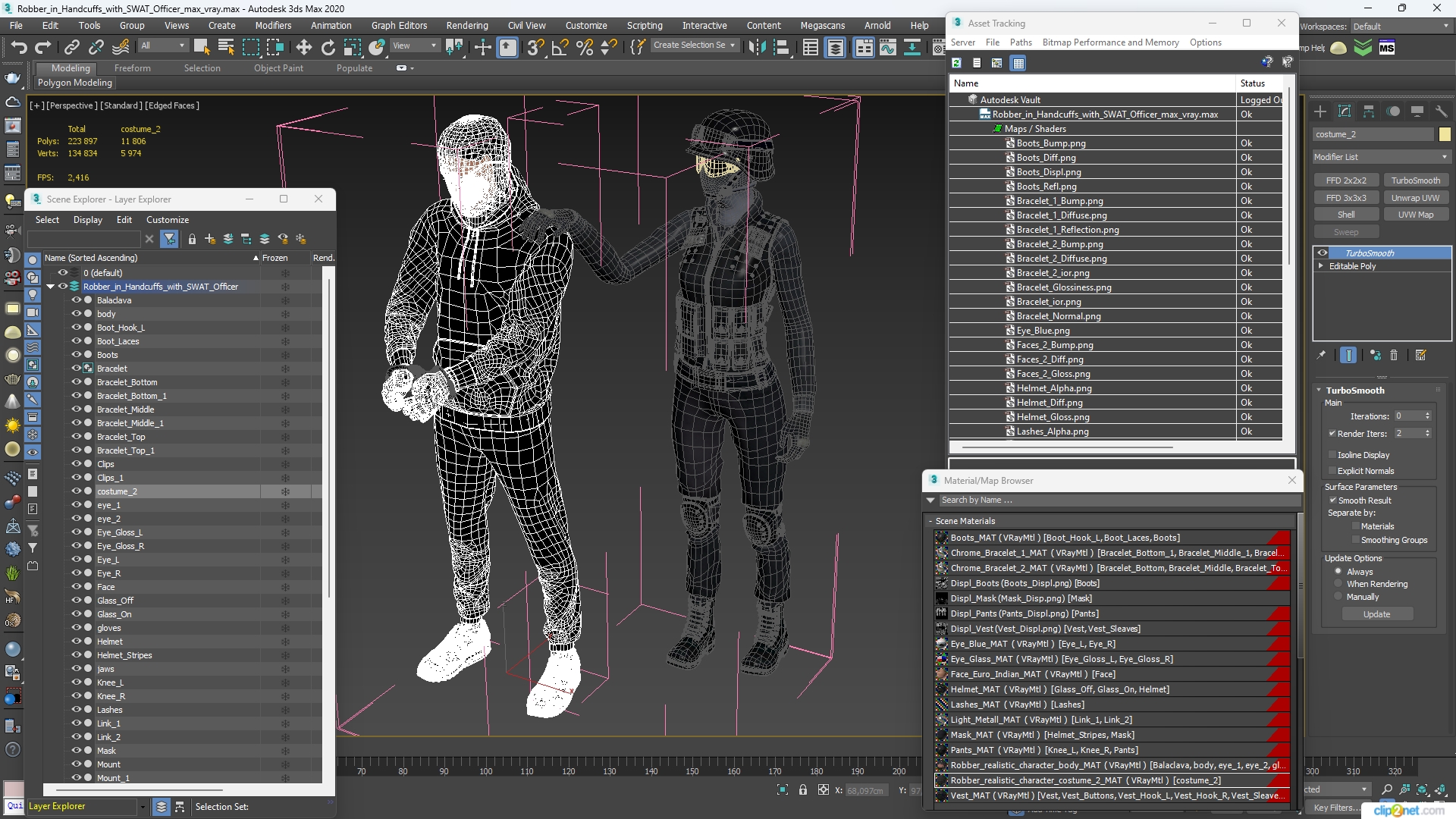1456x819 pixels.
Task: Expand Editable Poly in modifier stack
Action: (x=1321, y=266)
